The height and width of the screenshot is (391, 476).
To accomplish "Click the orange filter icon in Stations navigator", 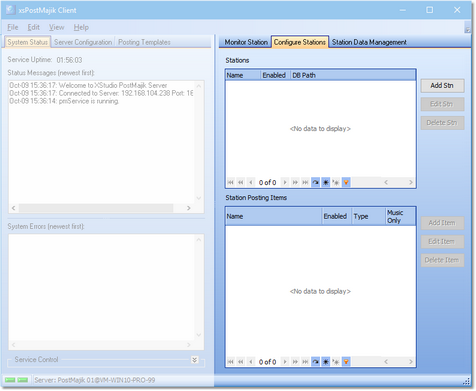I will point(346,182).
